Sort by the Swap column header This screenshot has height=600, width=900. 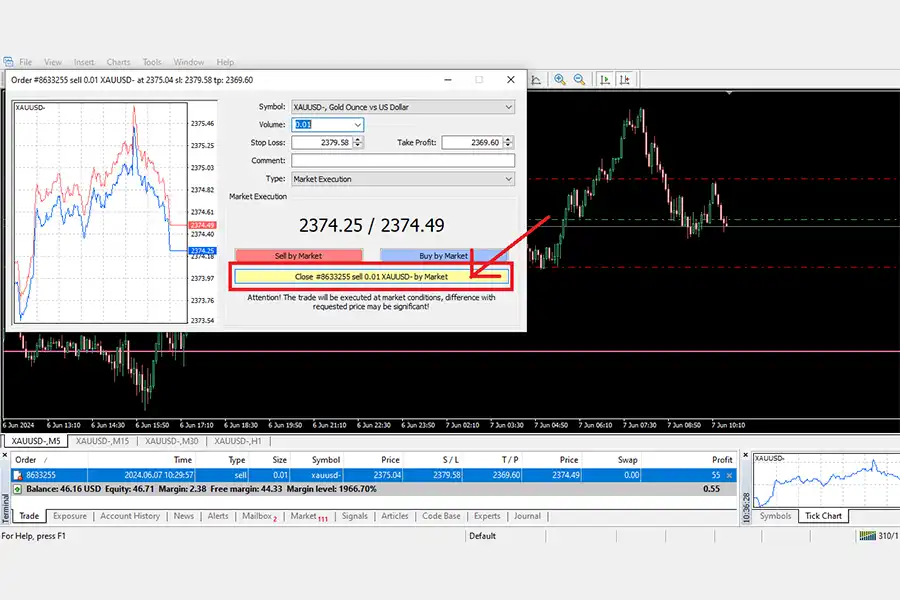tap(612, 460)
